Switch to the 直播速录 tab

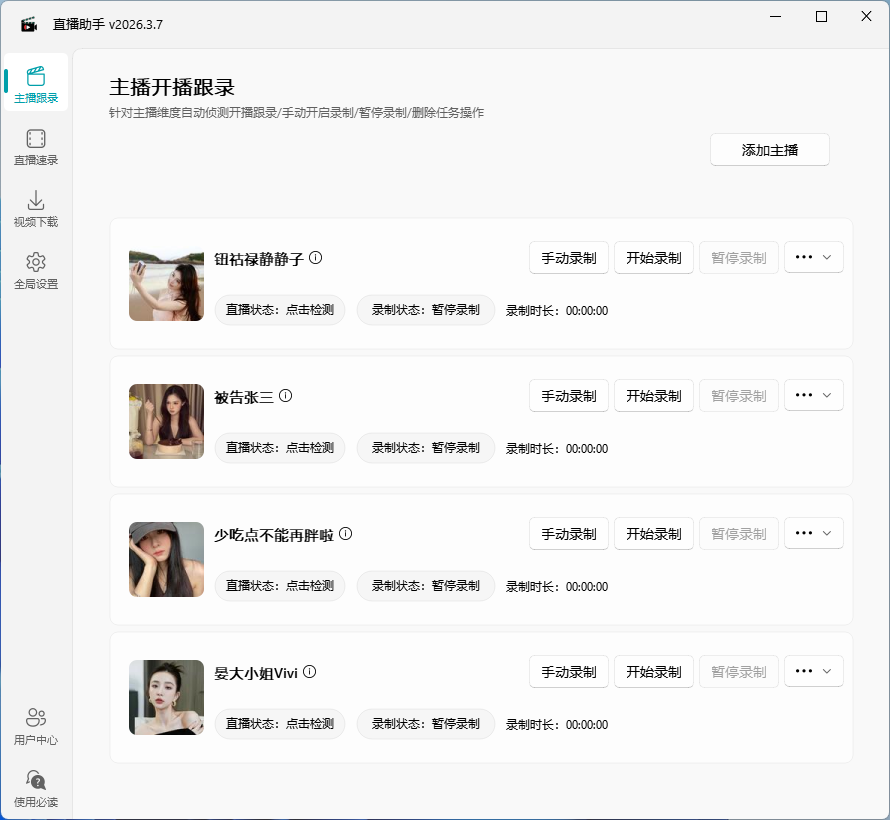tap(36, 145)
